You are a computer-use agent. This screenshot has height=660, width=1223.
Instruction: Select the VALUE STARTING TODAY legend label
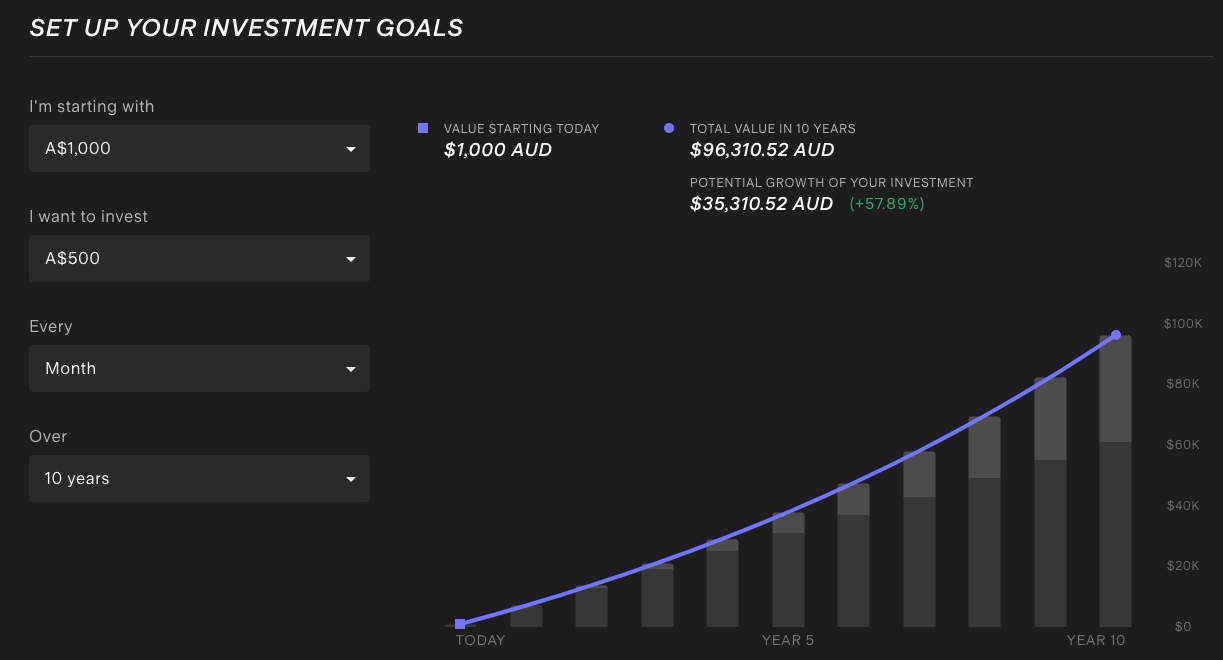[x=521, y=128]
